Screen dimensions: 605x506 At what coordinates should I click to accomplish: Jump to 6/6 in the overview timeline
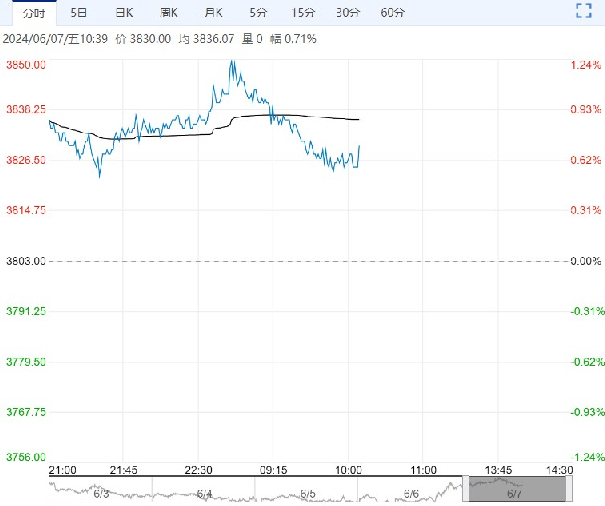(411, 494)
